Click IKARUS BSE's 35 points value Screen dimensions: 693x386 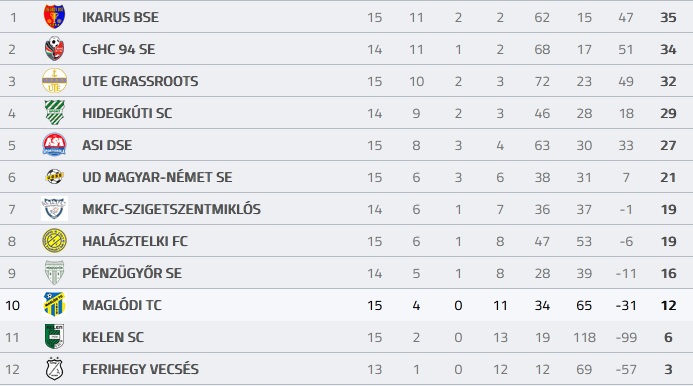tap(668, 17)
